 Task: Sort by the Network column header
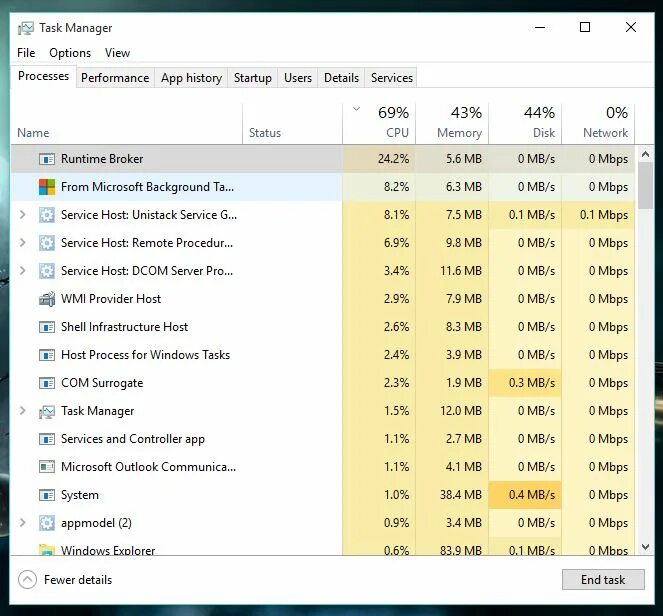[598, 123]
